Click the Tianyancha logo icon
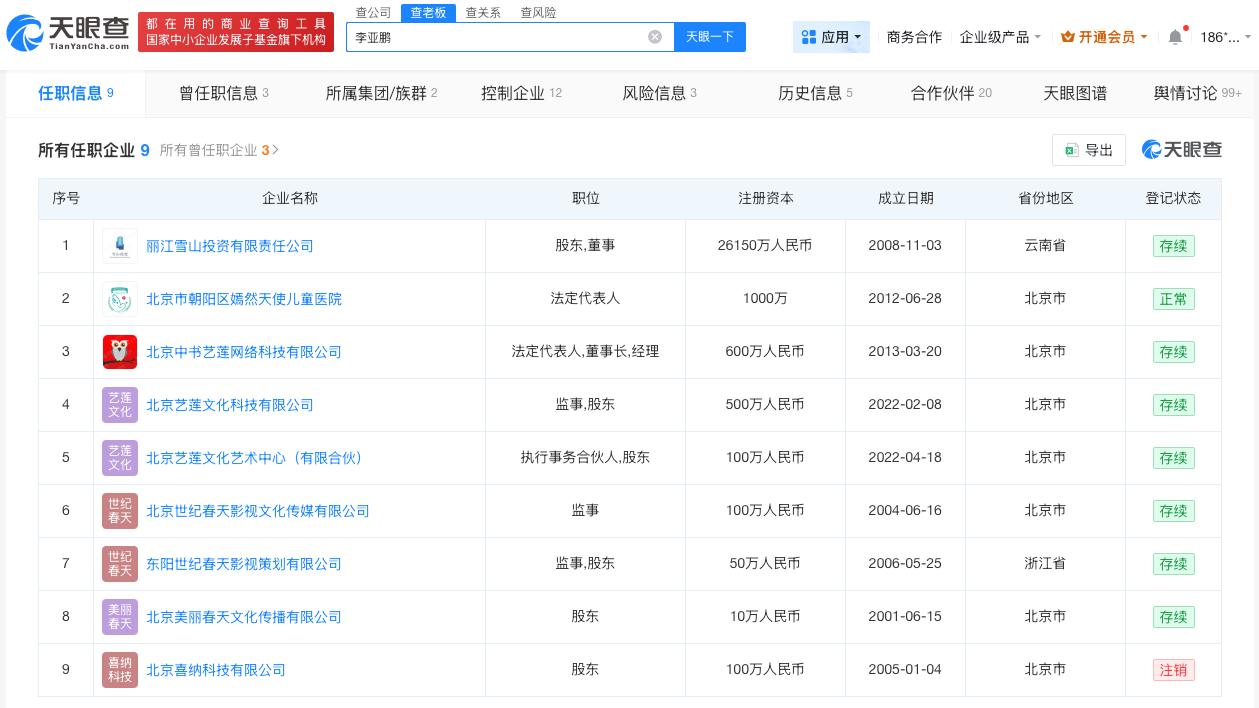This screenshot has height=708, width=1259. click(34, 33)
